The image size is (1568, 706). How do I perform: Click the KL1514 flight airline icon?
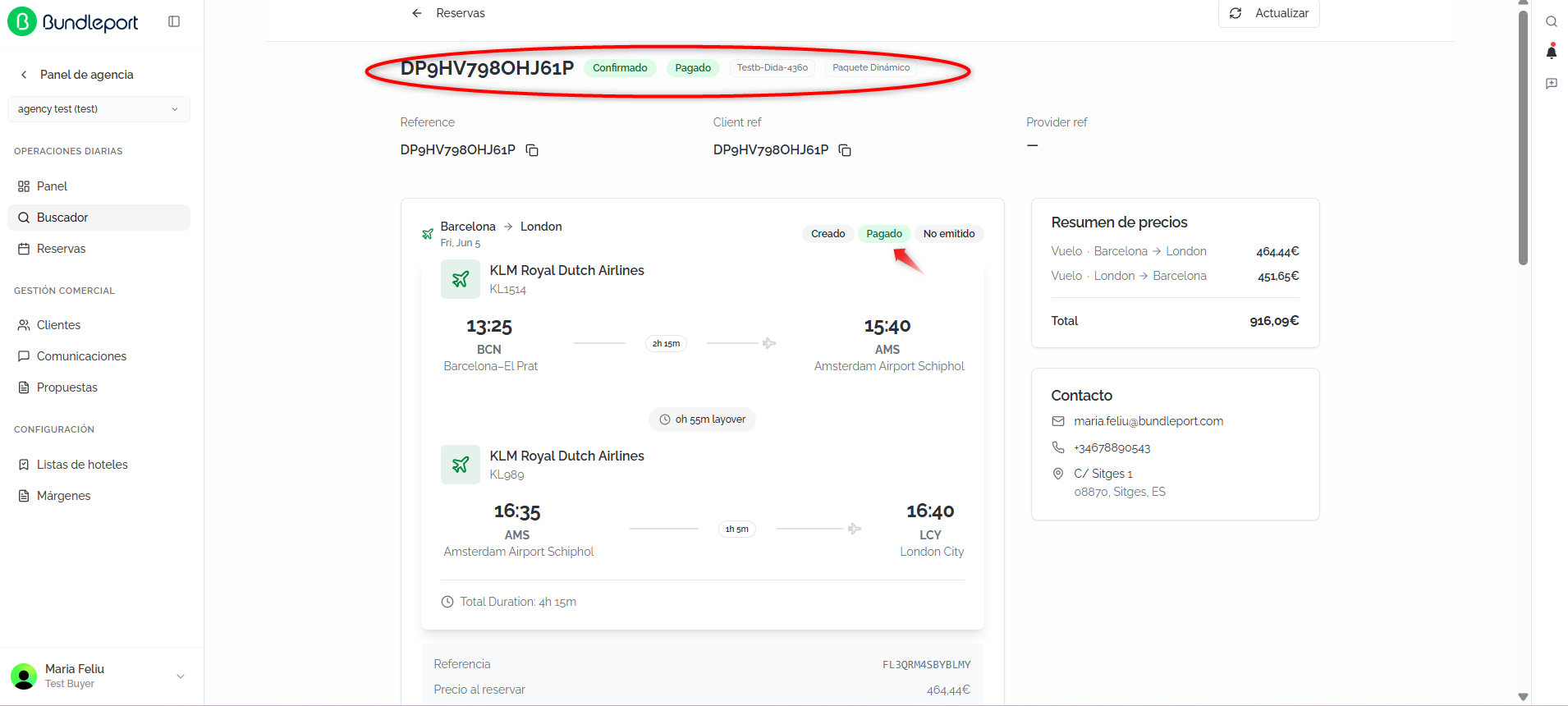(x=461, y=279)
